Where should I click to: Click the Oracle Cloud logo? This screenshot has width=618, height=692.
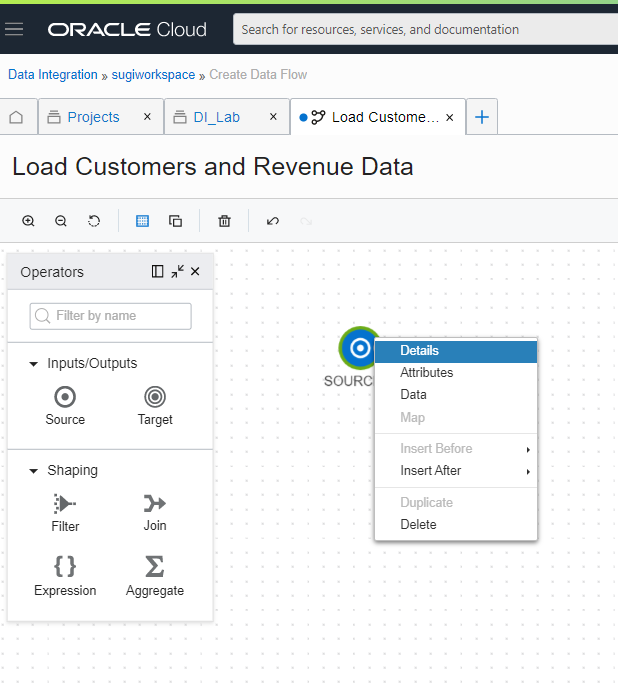pyautogui.click(x=127, y=30)
